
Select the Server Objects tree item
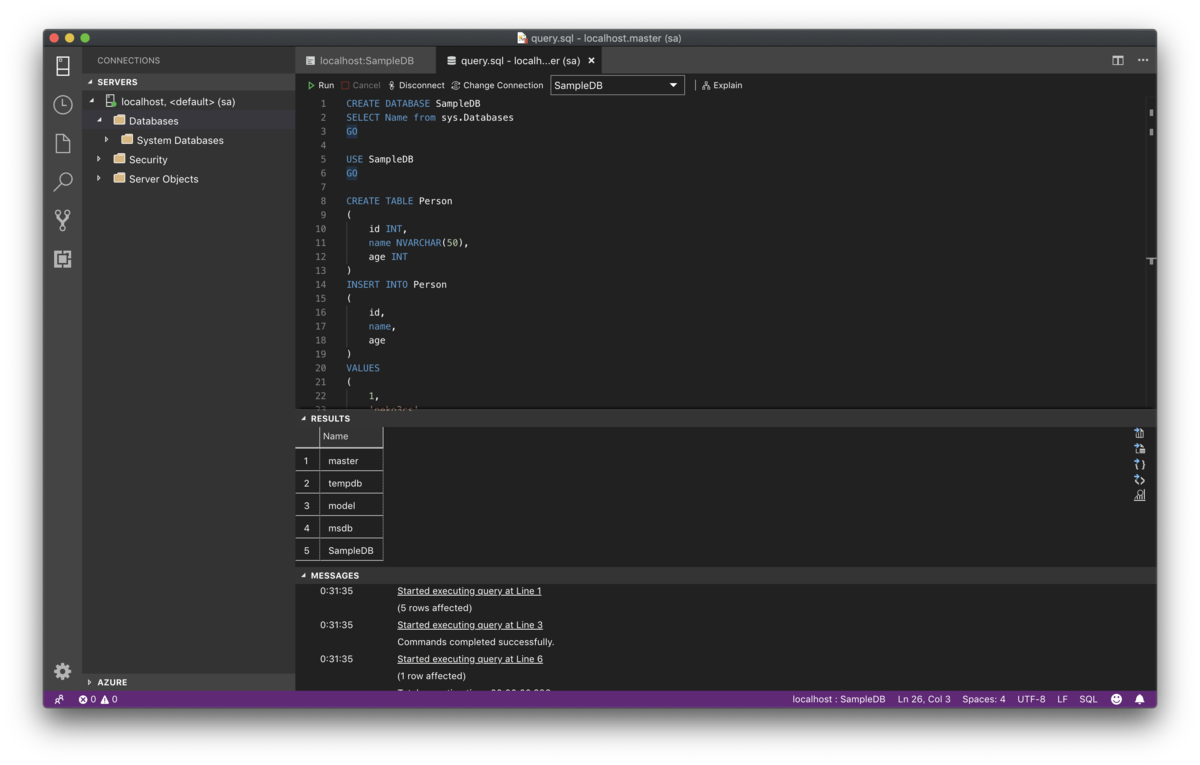click(189, 179)
